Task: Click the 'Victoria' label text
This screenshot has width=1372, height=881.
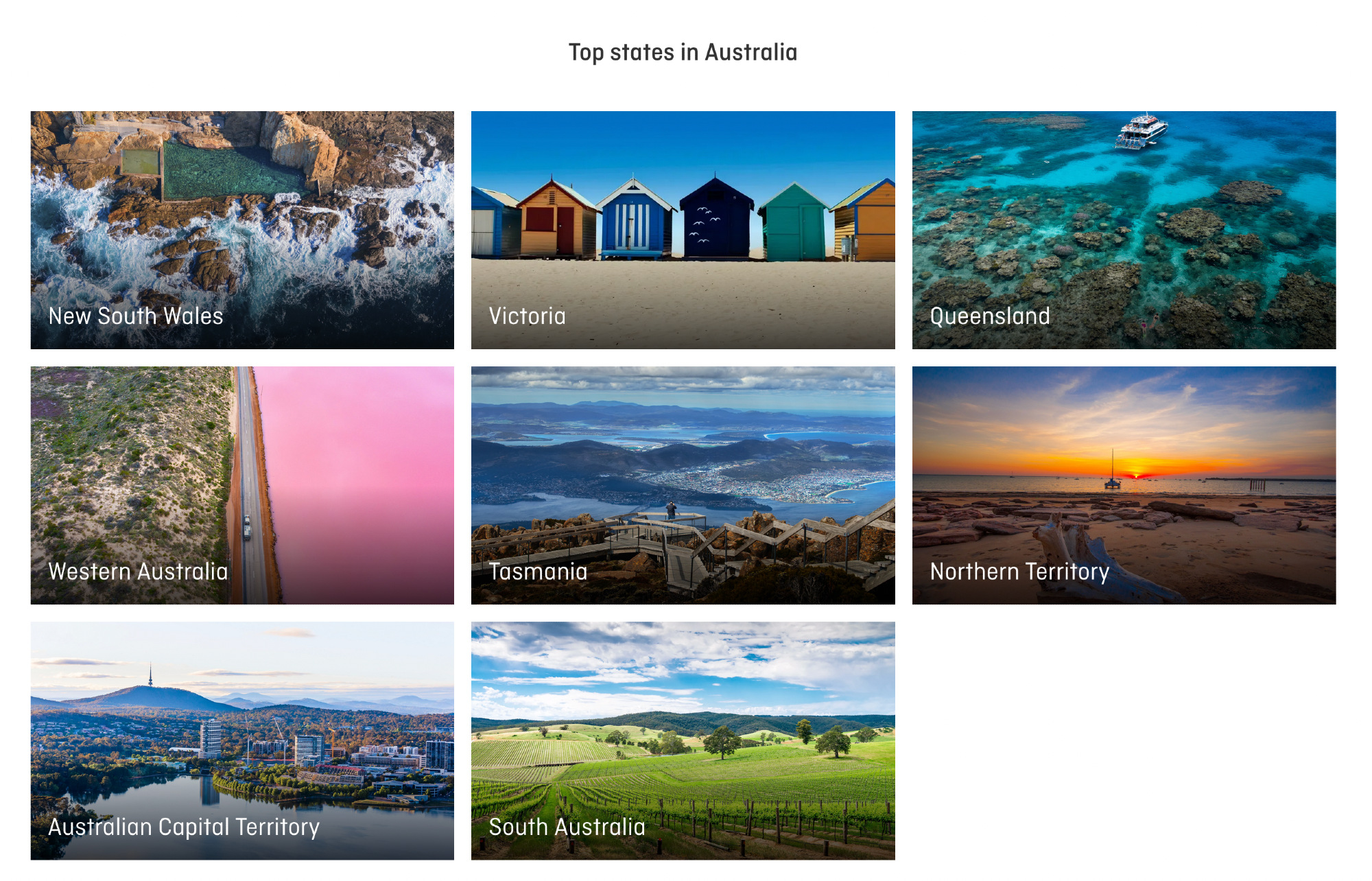Action: click(527, 316)
